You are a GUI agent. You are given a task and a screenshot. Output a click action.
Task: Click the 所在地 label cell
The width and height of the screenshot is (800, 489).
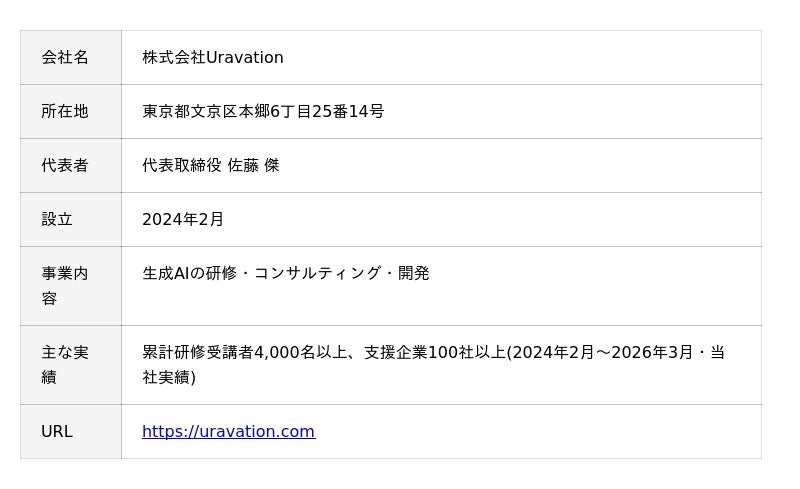71,111
